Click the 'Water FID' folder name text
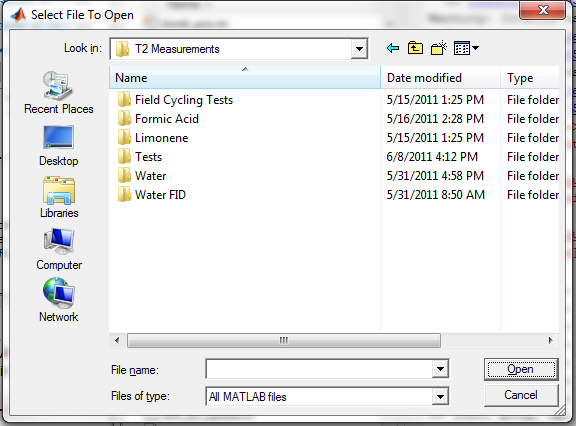 (x=160, y=195)
